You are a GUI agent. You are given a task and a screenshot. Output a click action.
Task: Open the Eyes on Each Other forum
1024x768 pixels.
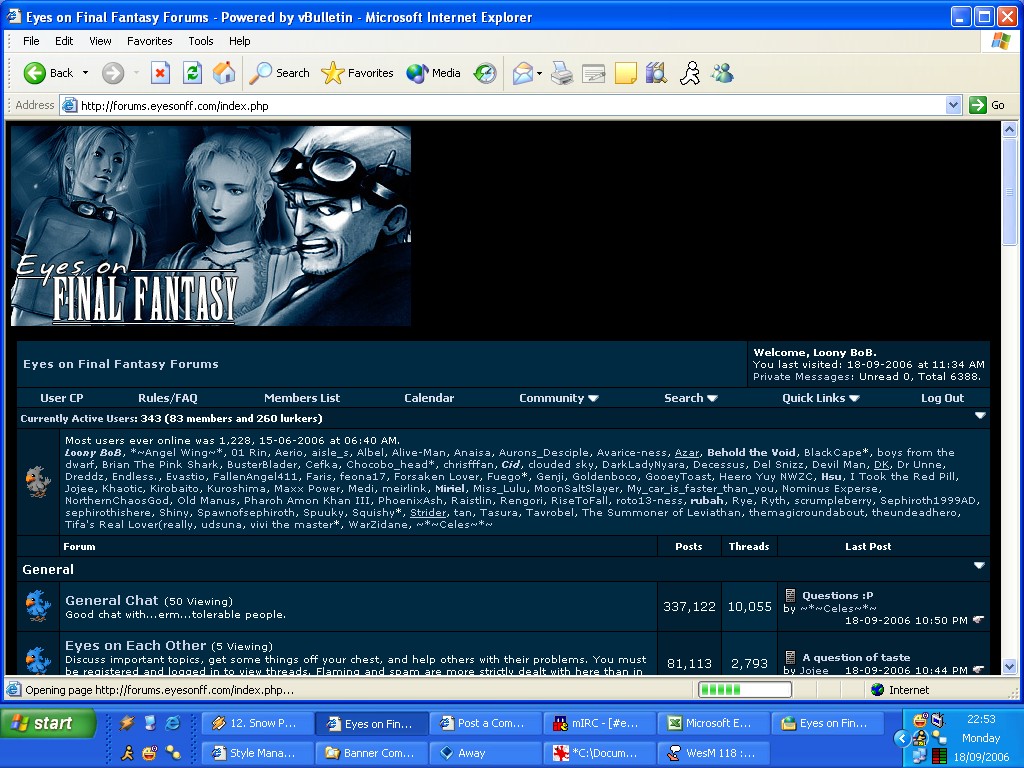coord(135,645)
